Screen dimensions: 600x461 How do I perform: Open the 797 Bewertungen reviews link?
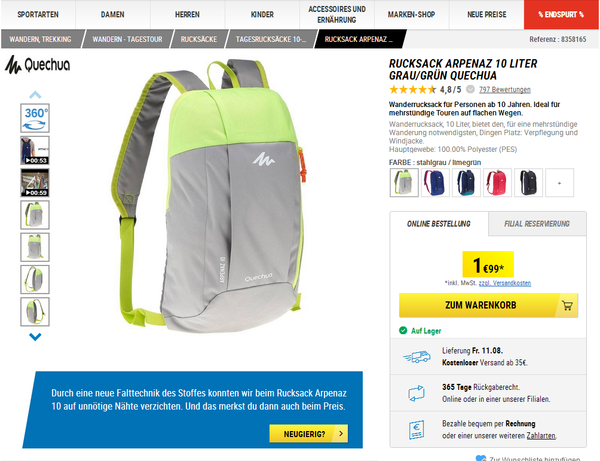[x=505, y=90]
